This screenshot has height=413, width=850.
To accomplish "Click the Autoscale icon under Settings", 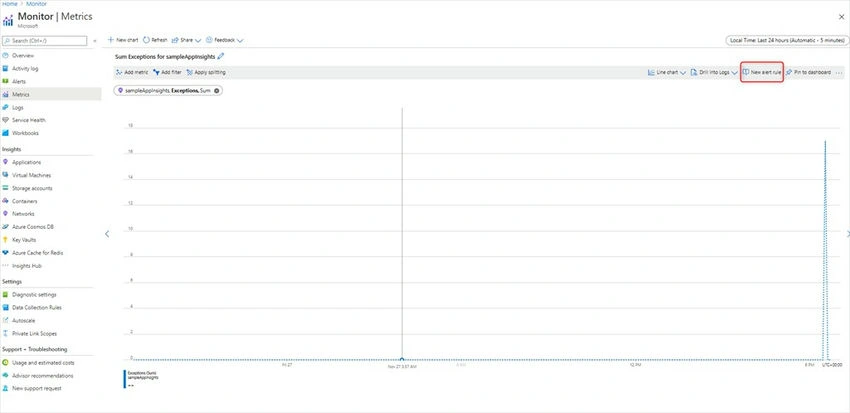I will point(6,321).
